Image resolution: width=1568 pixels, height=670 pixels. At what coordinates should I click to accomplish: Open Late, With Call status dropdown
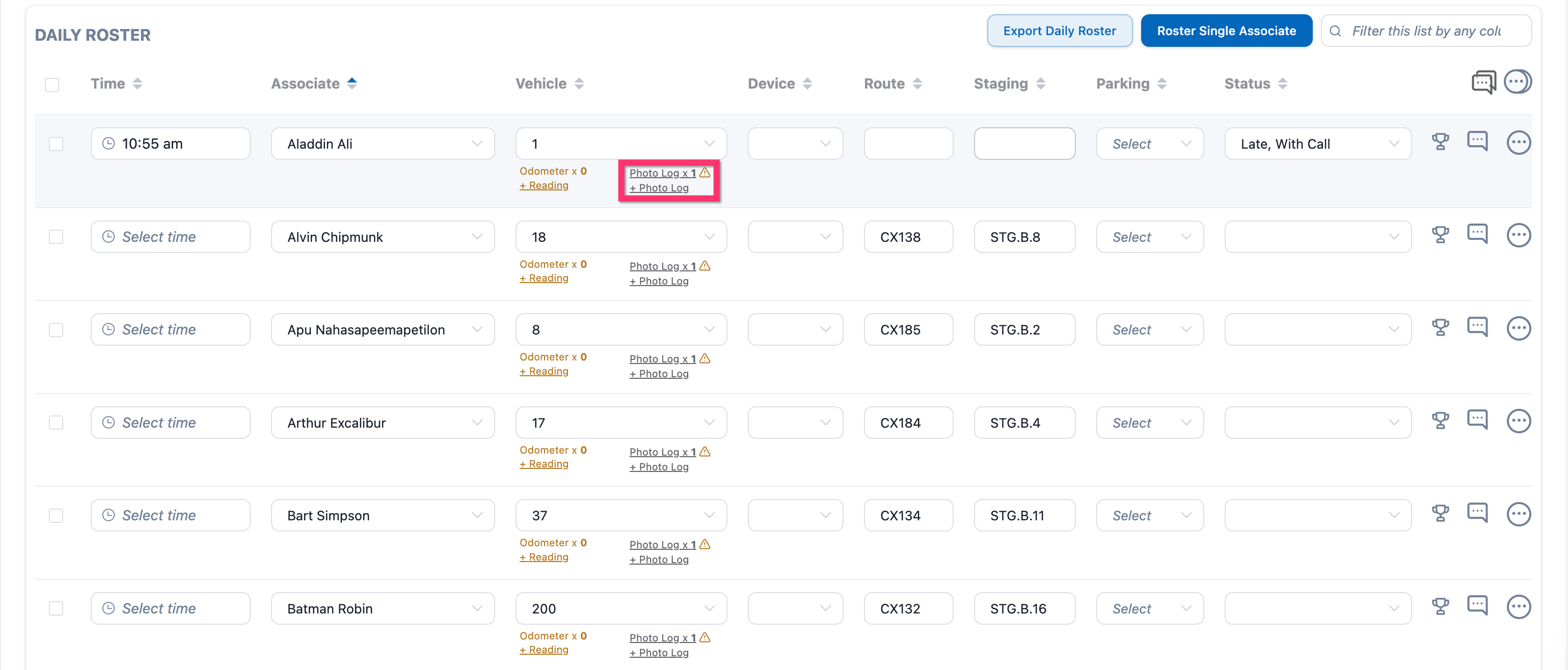[x=1317, y=144]
